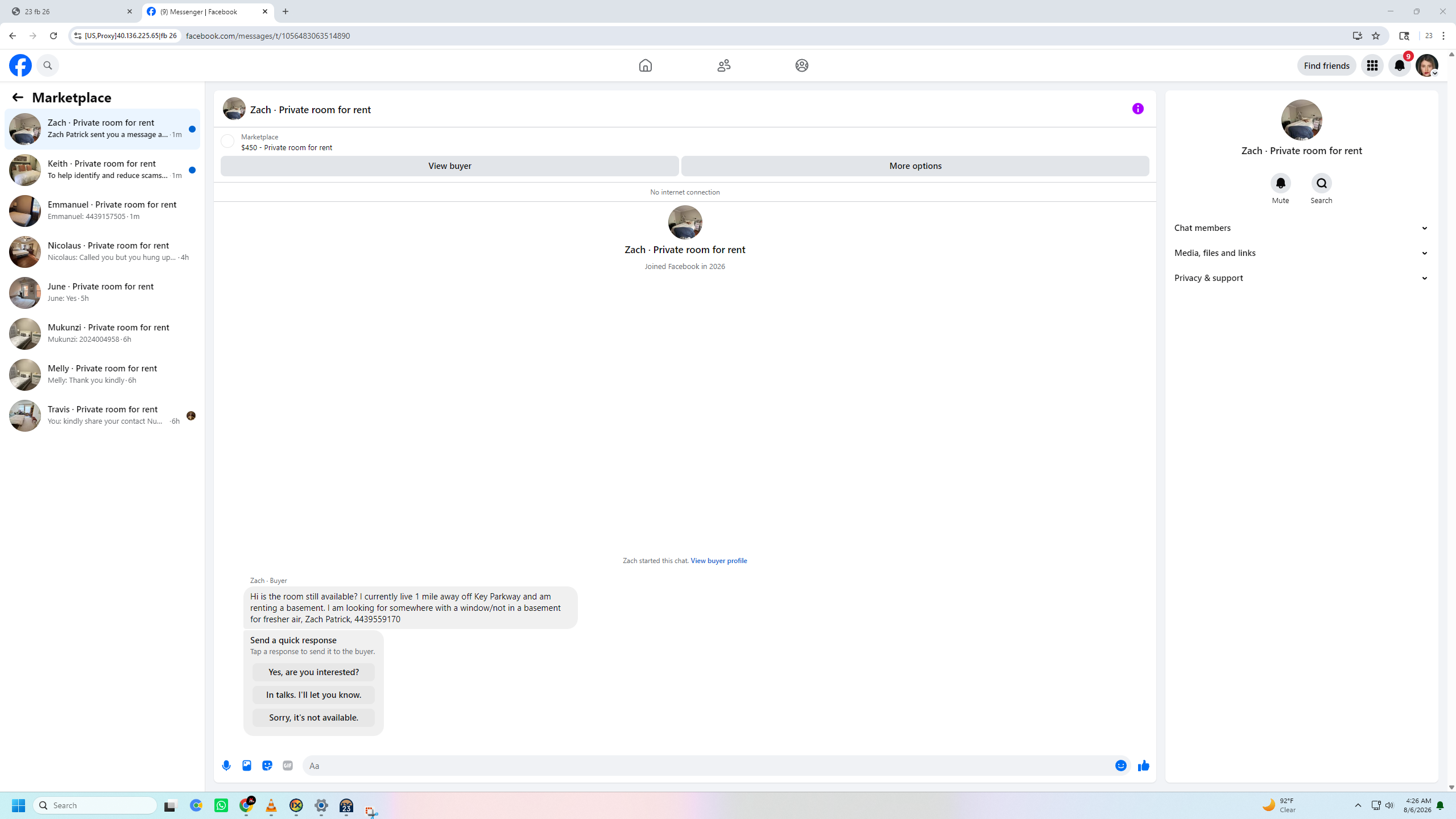
Task: Click the Find friends button
Action: tap(1326, 65)
